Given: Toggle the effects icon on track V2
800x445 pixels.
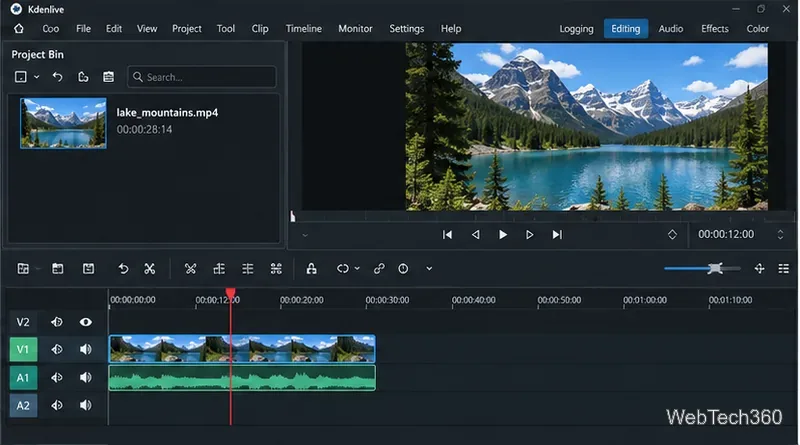Looking at the screenshot, I should 57,322.
